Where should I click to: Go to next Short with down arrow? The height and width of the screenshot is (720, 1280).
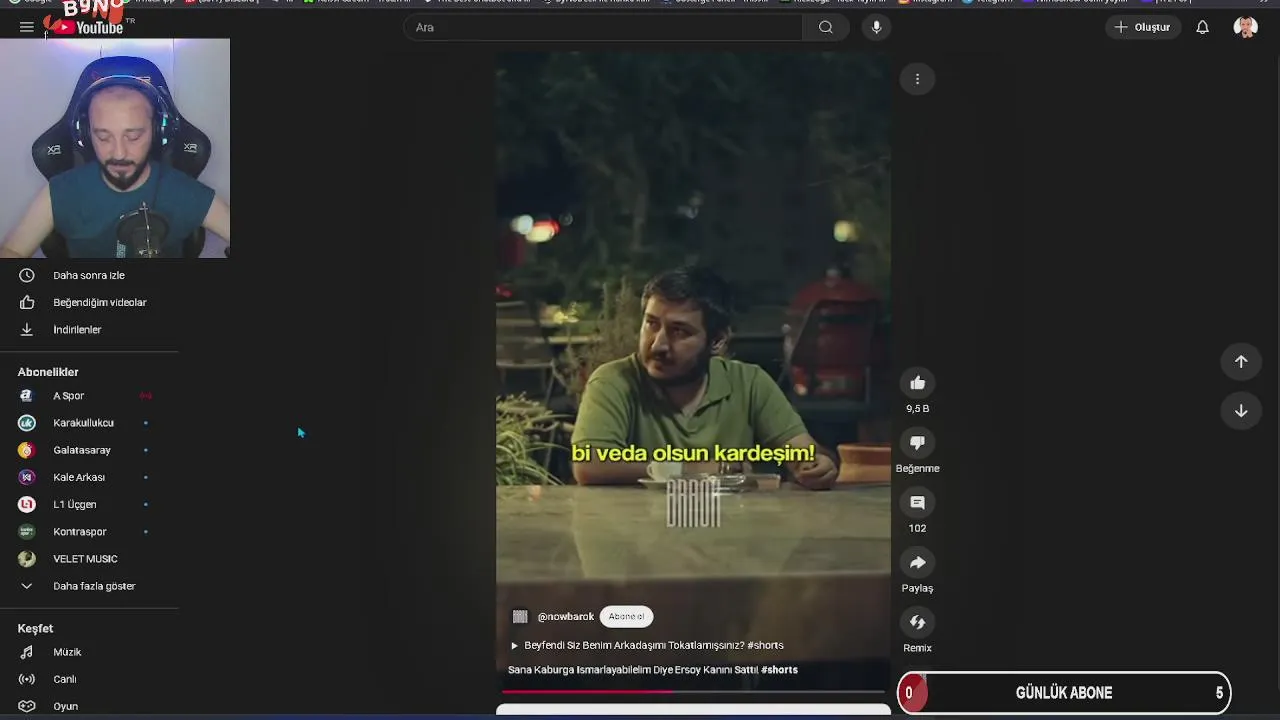tap(1241, 411)
